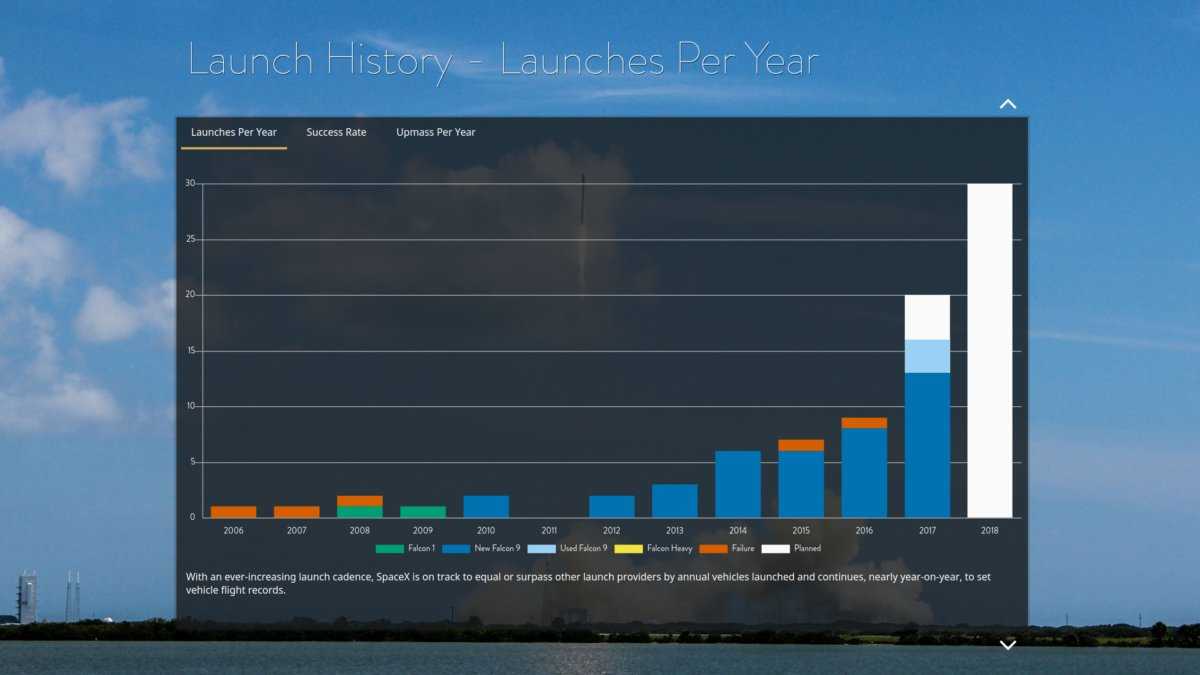Viewport: 1200px width, 675px height.
Task: Toggle Falcon 1 legend entry
Action: click(405, 548)
